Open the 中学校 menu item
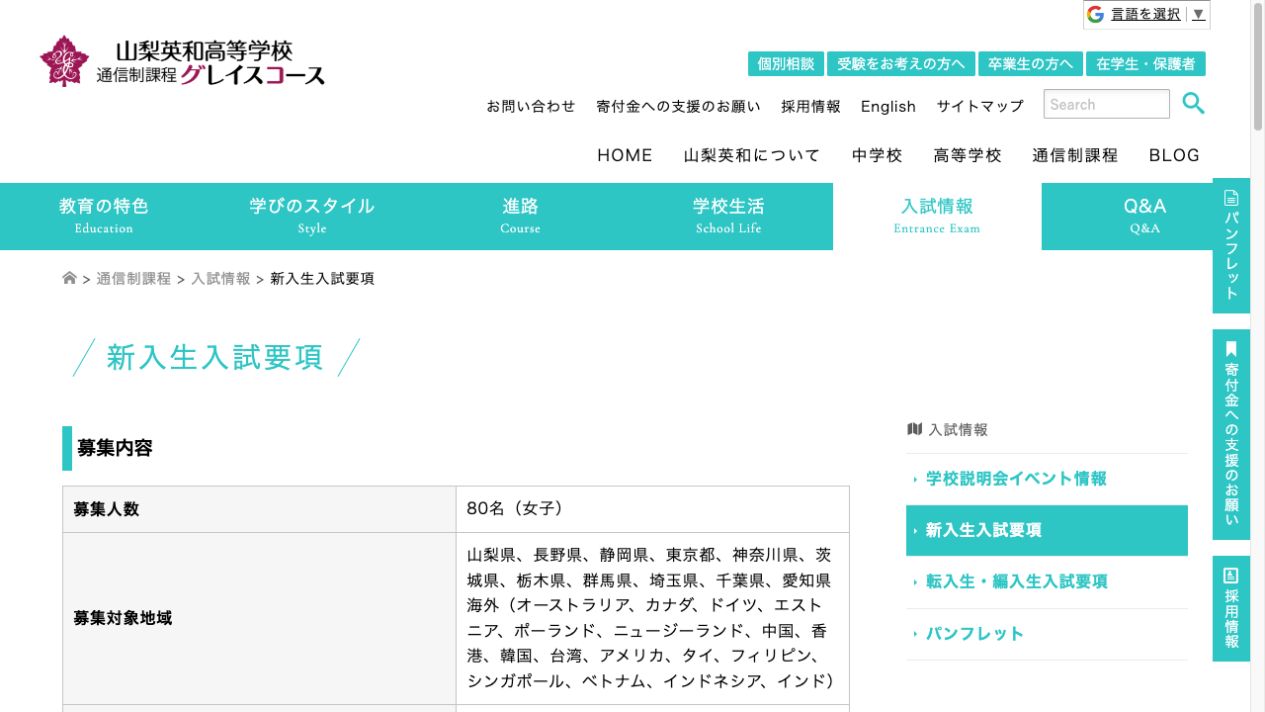Image resolution: width=1265 pixels, height=712 pixels. point(877,155)
